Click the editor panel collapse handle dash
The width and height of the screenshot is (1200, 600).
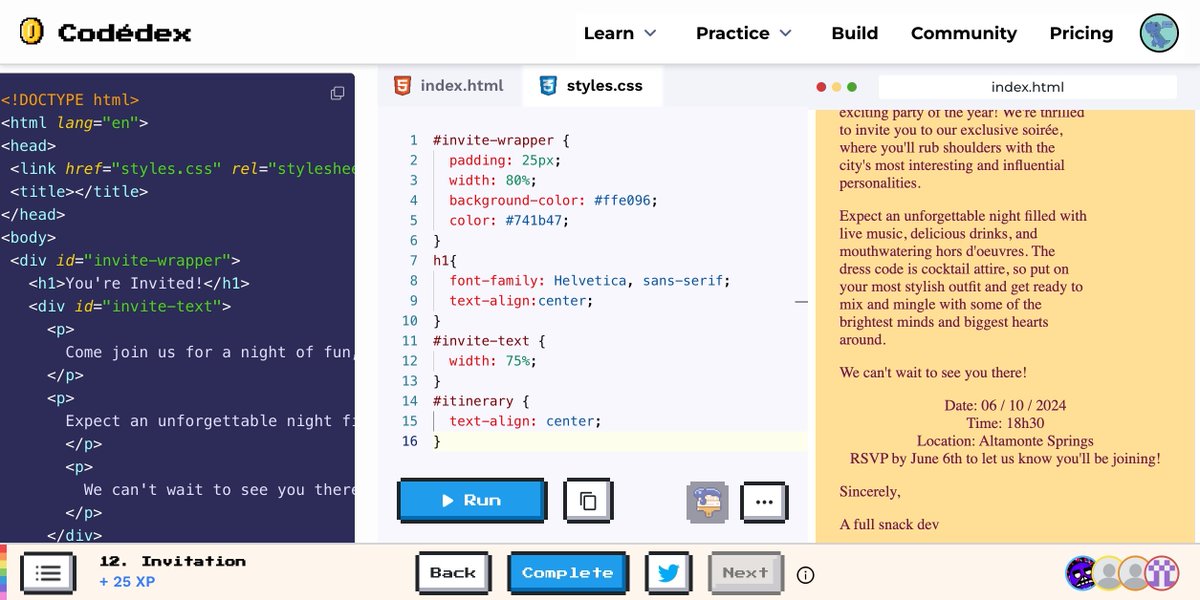click(x=801, y=300)
